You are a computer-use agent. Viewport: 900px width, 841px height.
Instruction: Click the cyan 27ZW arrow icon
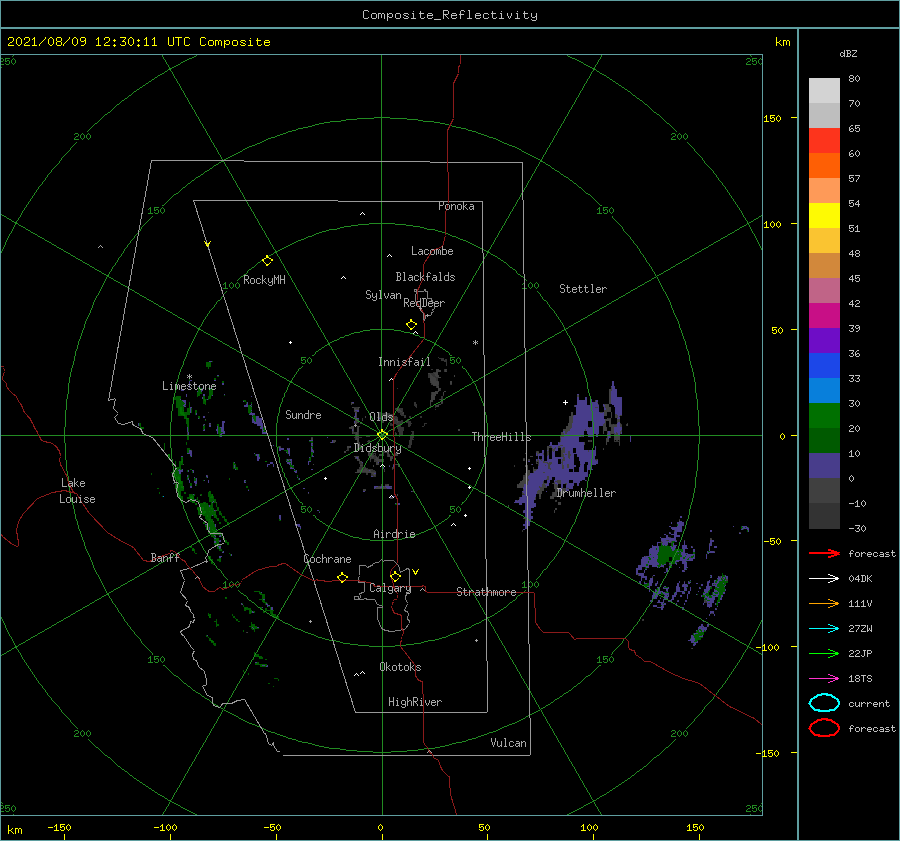click(824, 629)
